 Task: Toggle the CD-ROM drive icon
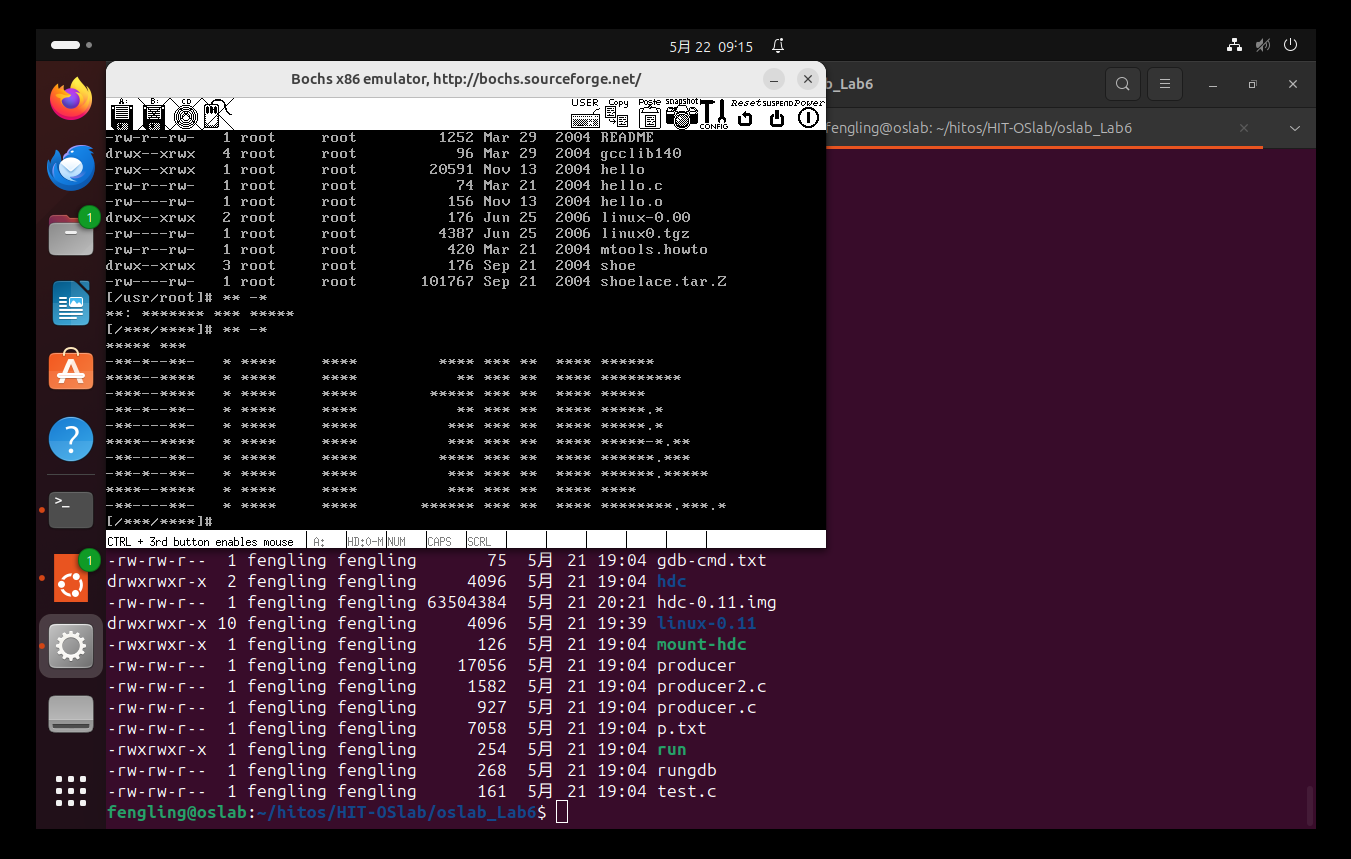click(185, 115)
